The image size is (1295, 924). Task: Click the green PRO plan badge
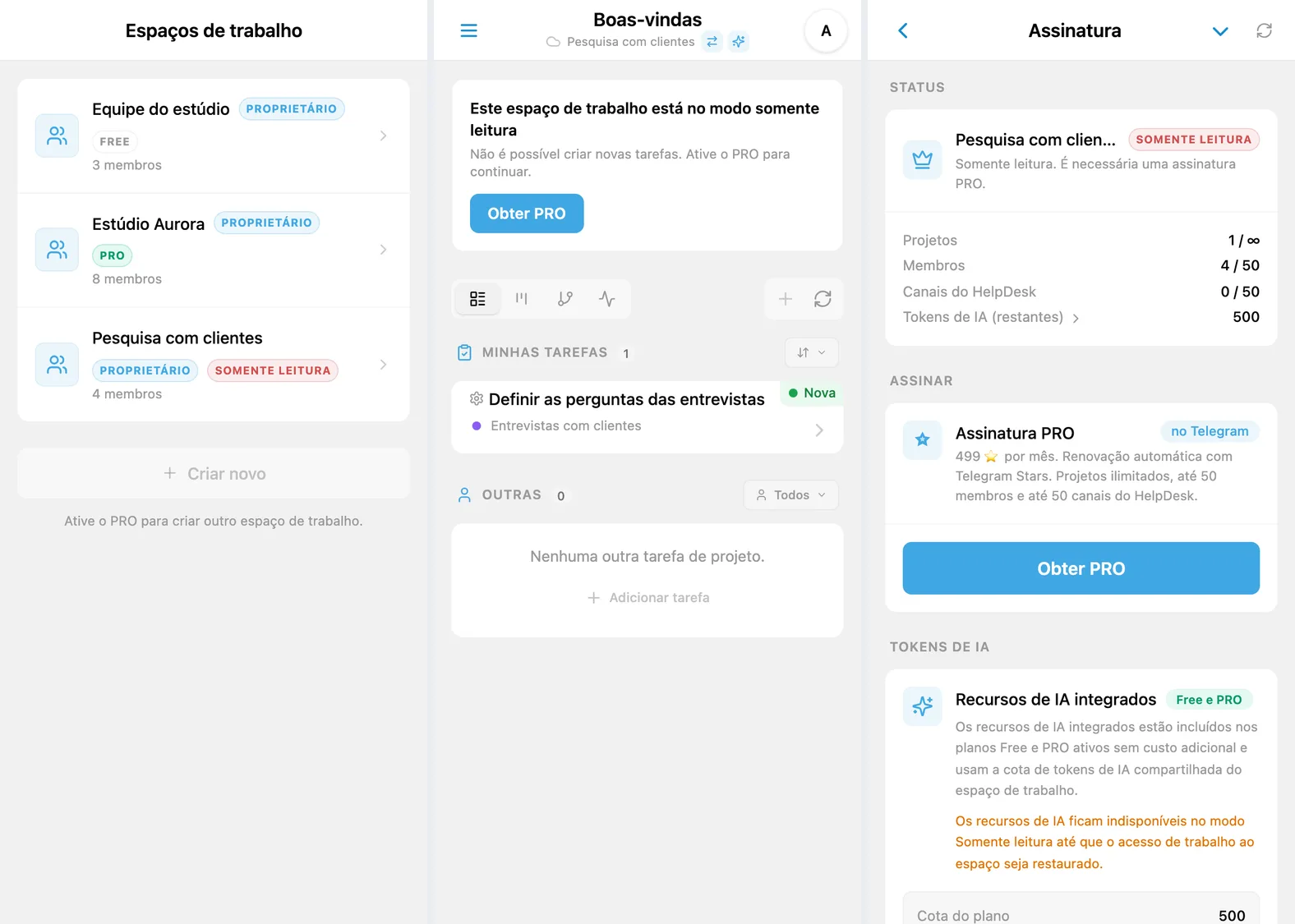[113, 255]
